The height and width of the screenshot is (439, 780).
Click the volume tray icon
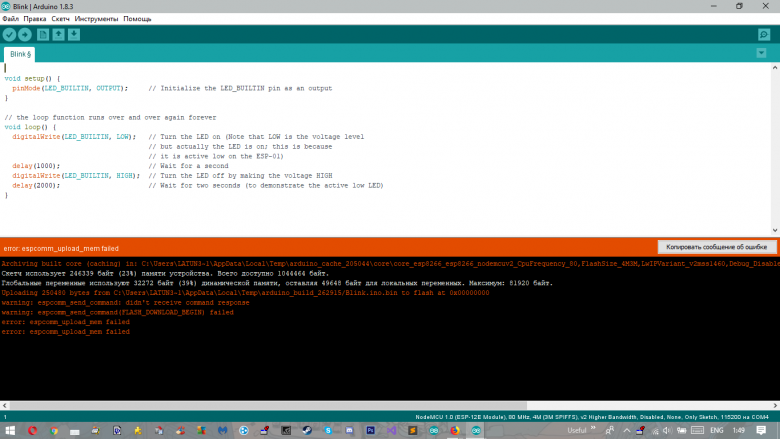click(667, 431)
